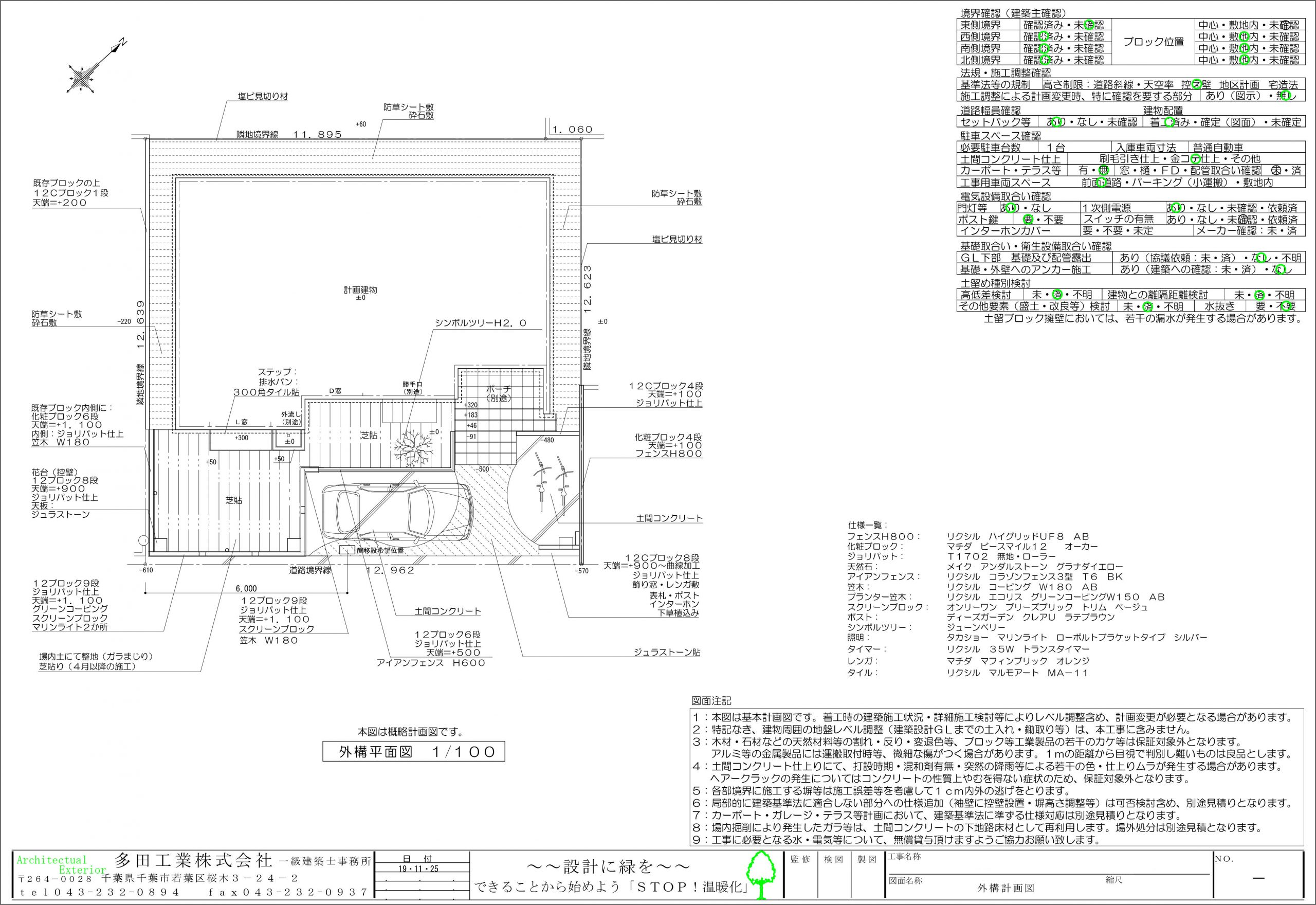Click the リクシル マルモアート MA-11 entry

click(x=1017, y=673)
